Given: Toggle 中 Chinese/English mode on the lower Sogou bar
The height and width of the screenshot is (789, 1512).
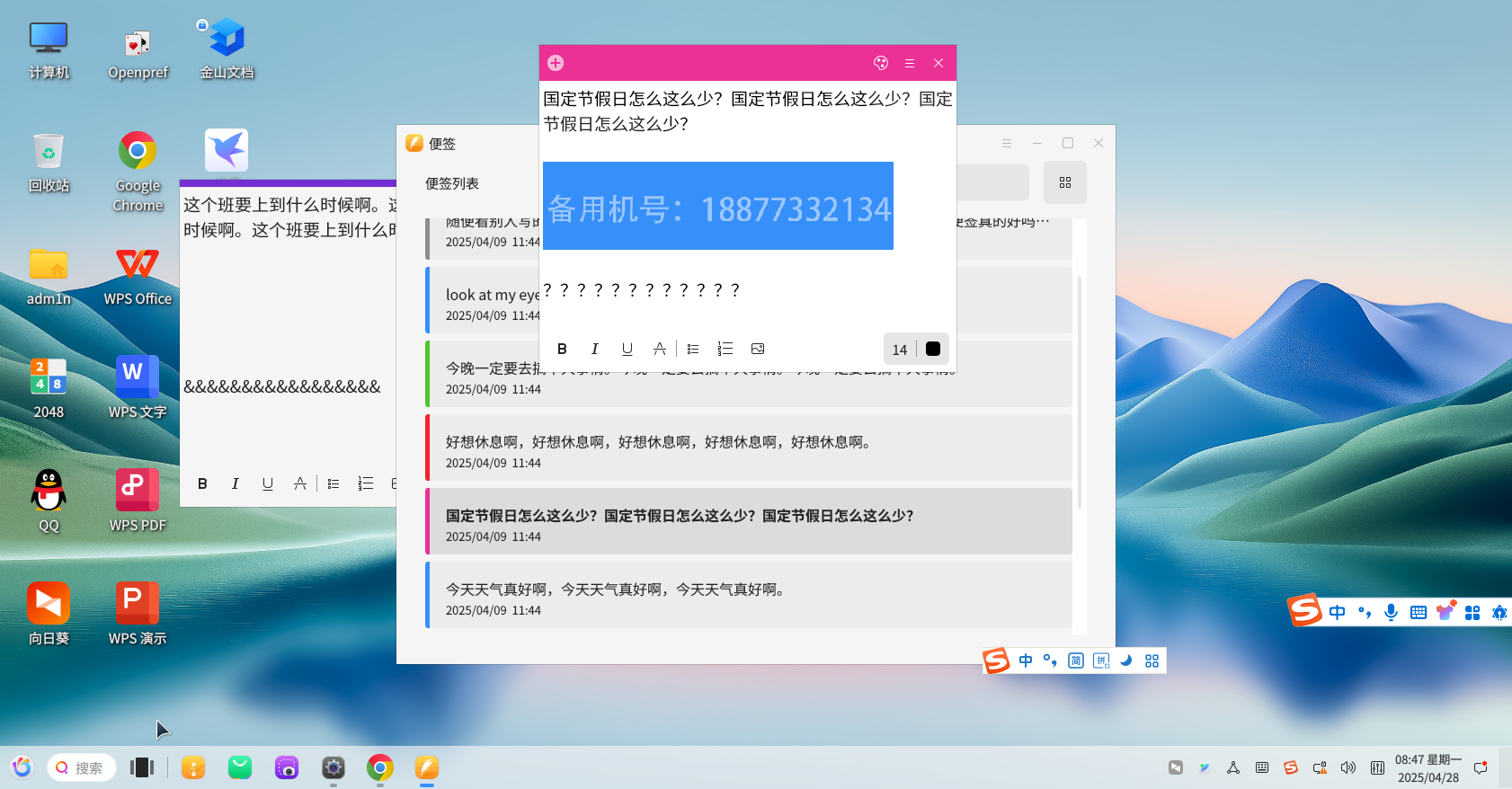Looking at the screenshot, I should (x=1026, y=660).
